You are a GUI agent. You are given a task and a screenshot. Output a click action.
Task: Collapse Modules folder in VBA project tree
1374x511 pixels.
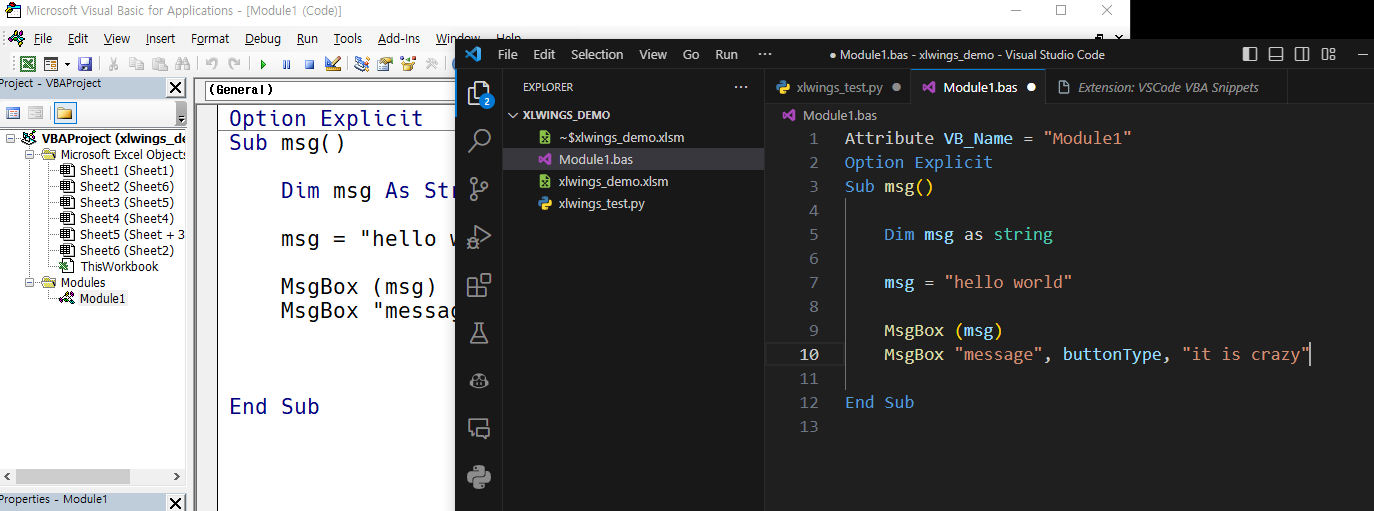pos(30,282)
